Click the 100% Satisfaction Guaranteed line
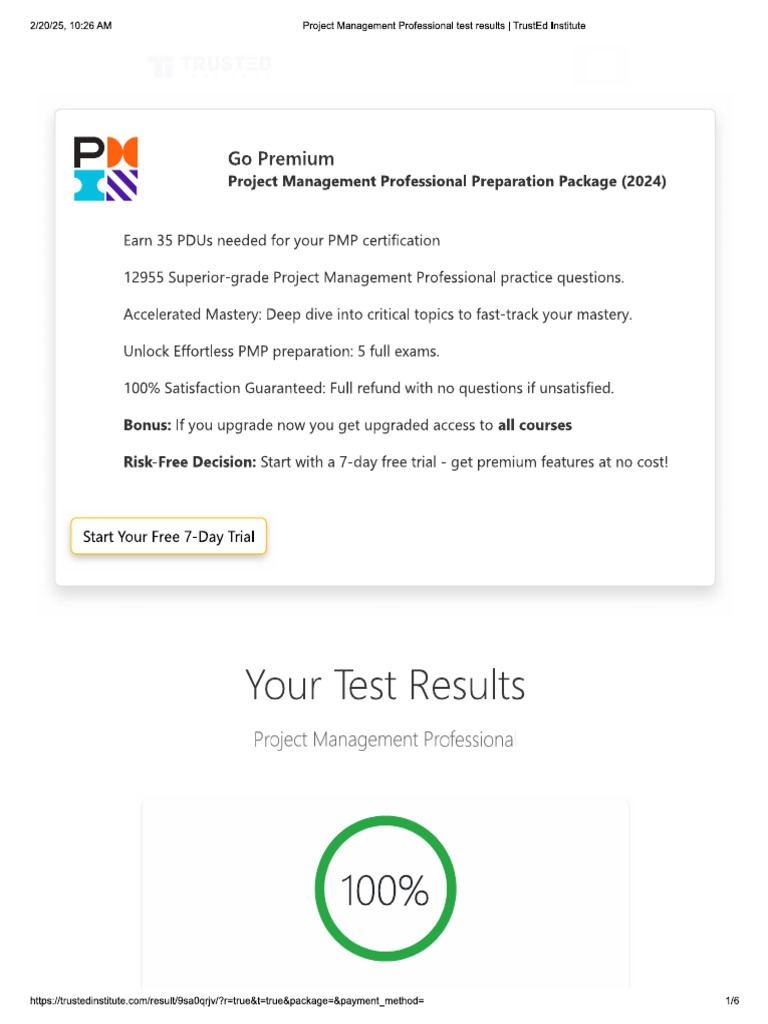This screenshot has width=768, height=1024. pos(368,388)
